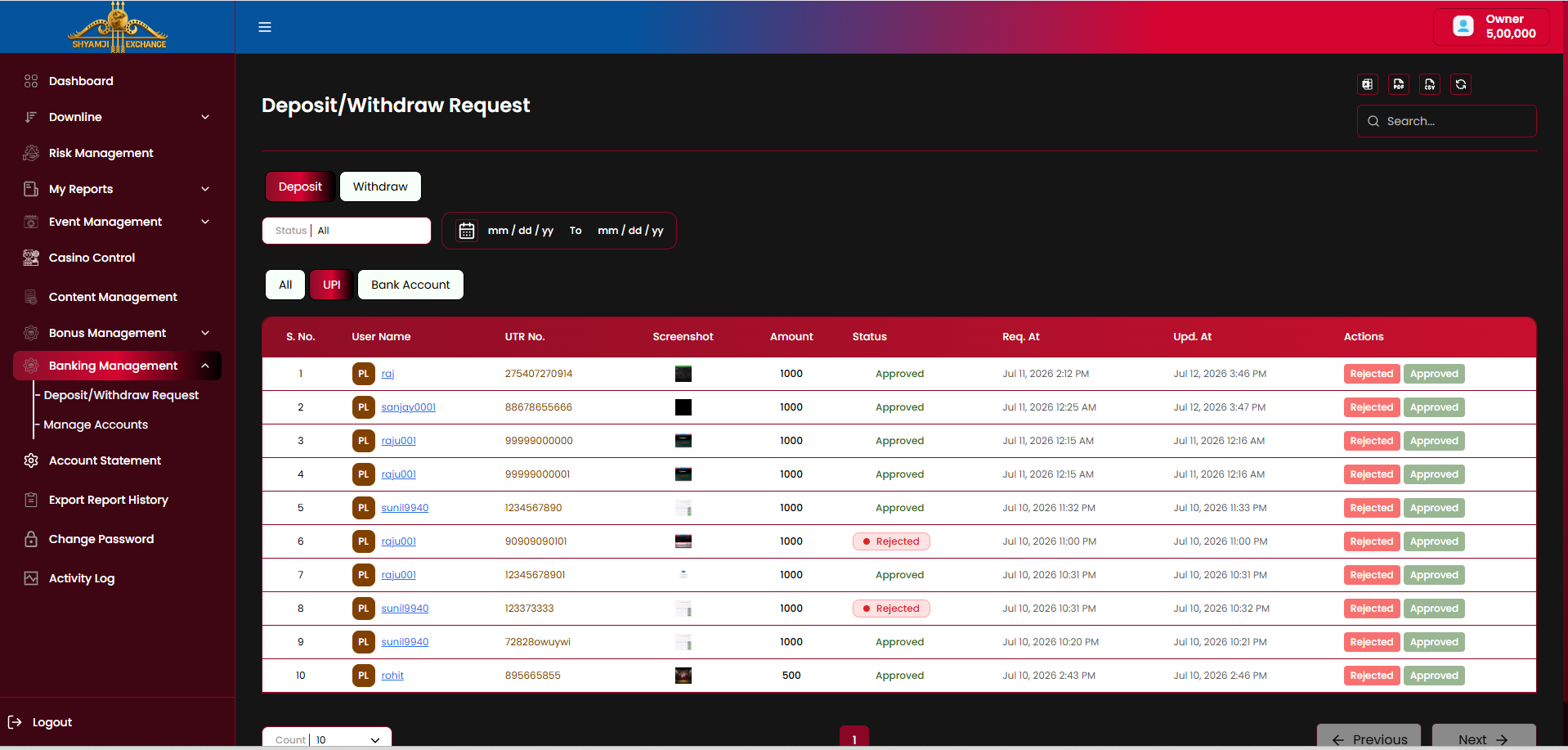
Task: Select the All payment filter tab
Action: click(x=285, y=285)
